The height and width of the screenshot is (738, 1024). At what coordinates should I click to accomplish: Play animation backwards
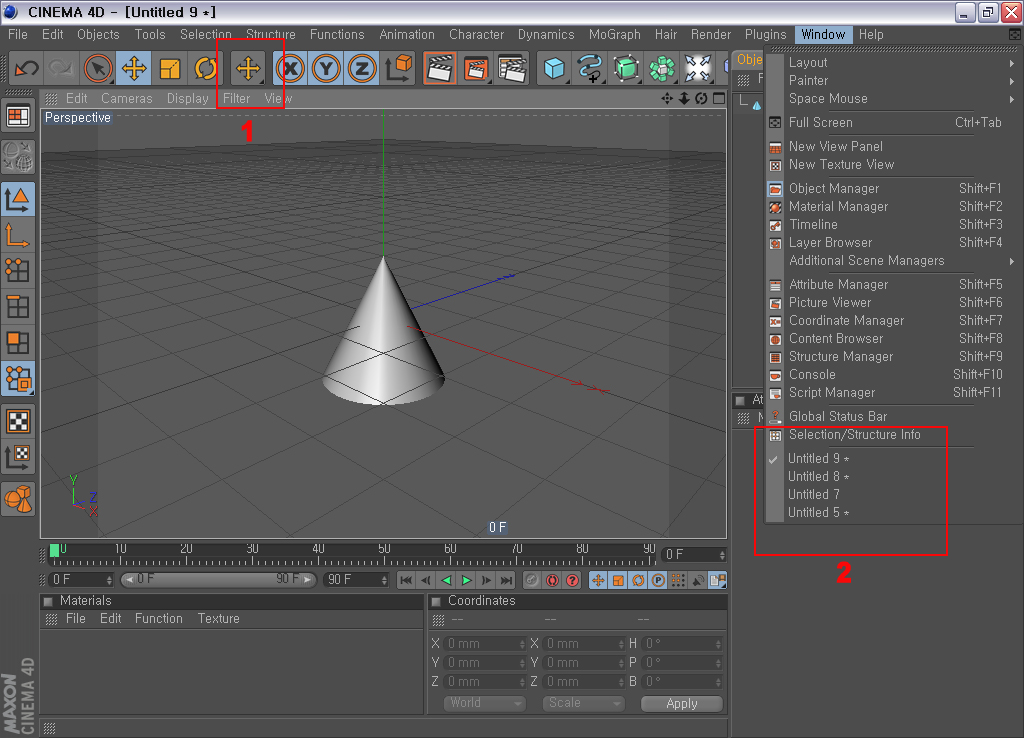coord(447,580)
